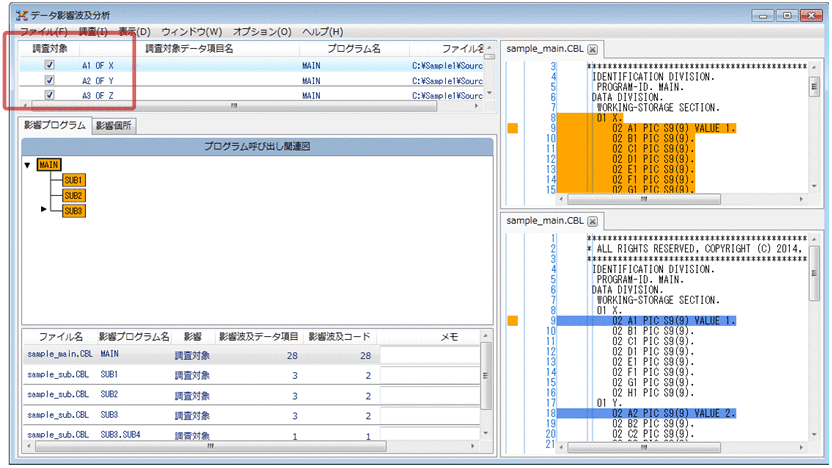Viewport: 832px width, 468px height.
Task: Open the ウィンドウ(W) menu
Action: (x=192, y=32)
